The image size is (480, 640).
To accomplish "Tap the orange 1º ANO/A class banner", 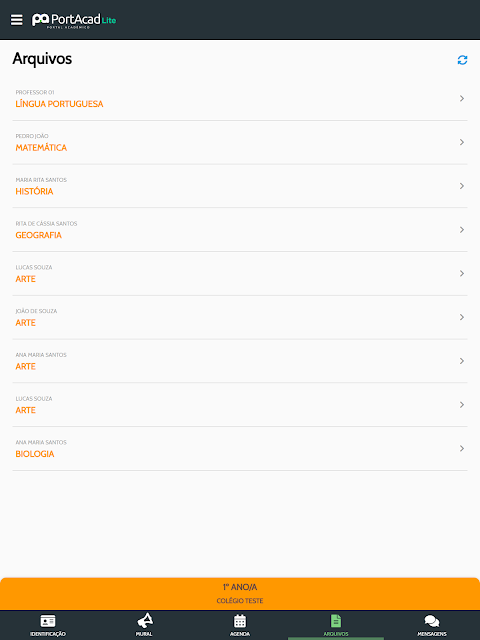I will (x=240, y=594).
